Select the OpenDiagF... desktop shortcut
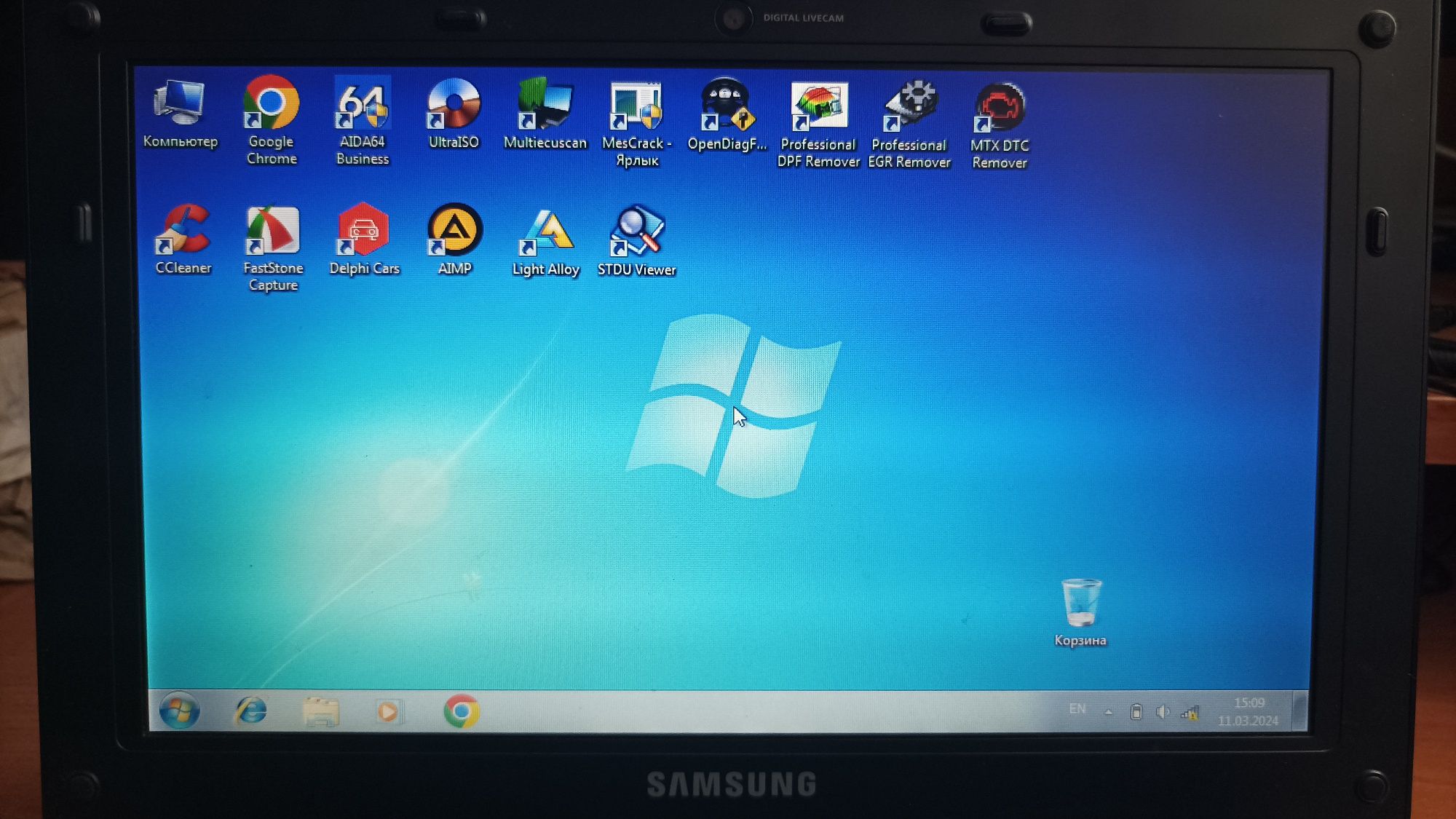Image resolution: width=1456 pixels, height=819 pixels. 727,115
